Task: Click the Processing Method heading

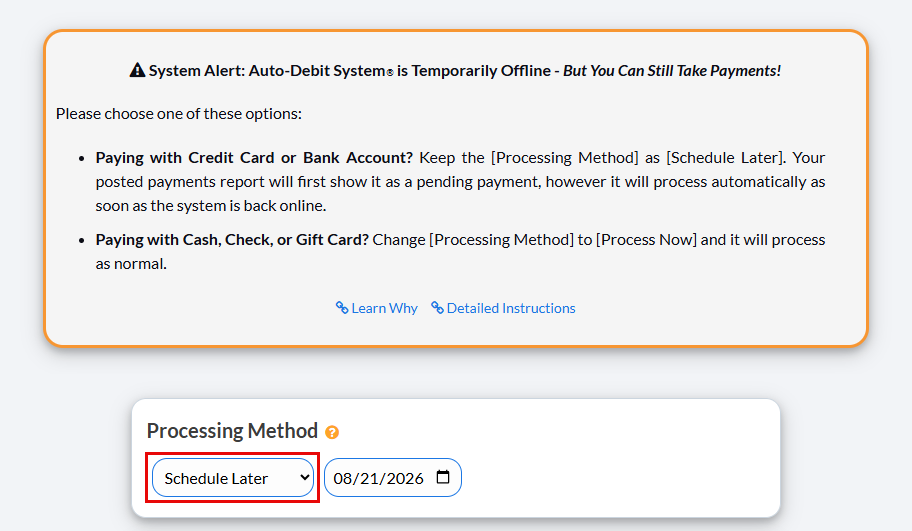Action: (x=232, y=431)
